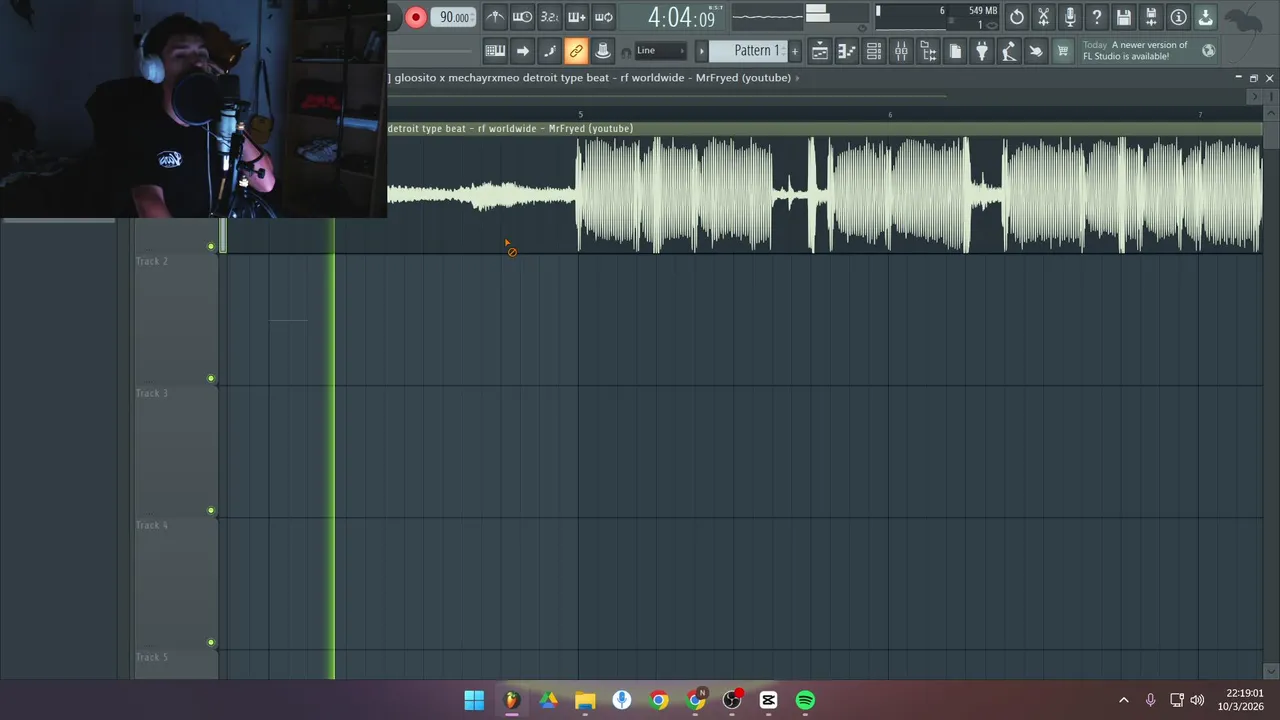The height and width of the screenshot is (720, 1280).
Task: Mute Track 2 using its green dot
Action: tap(211, 378)
